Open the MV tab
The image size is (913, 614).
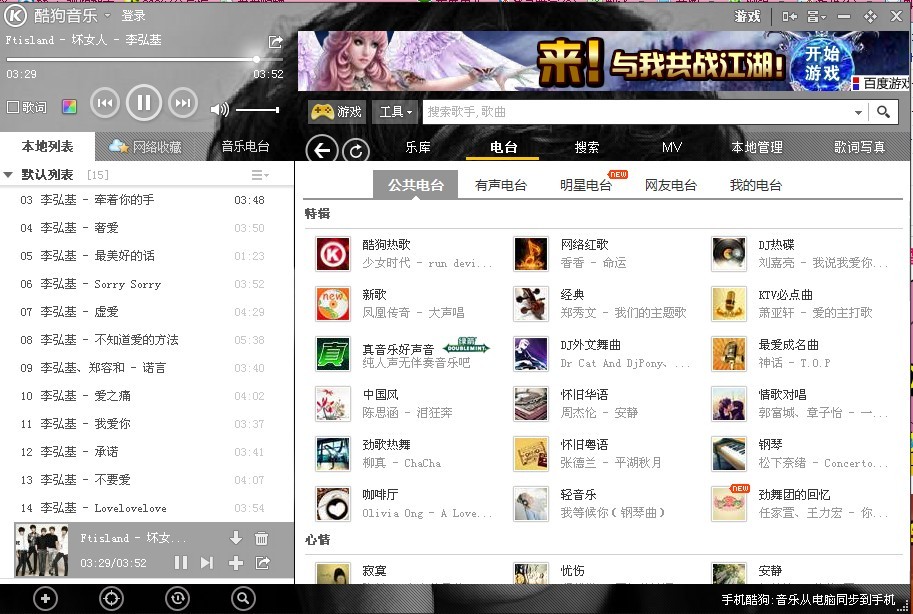click(x=671, y=147)
